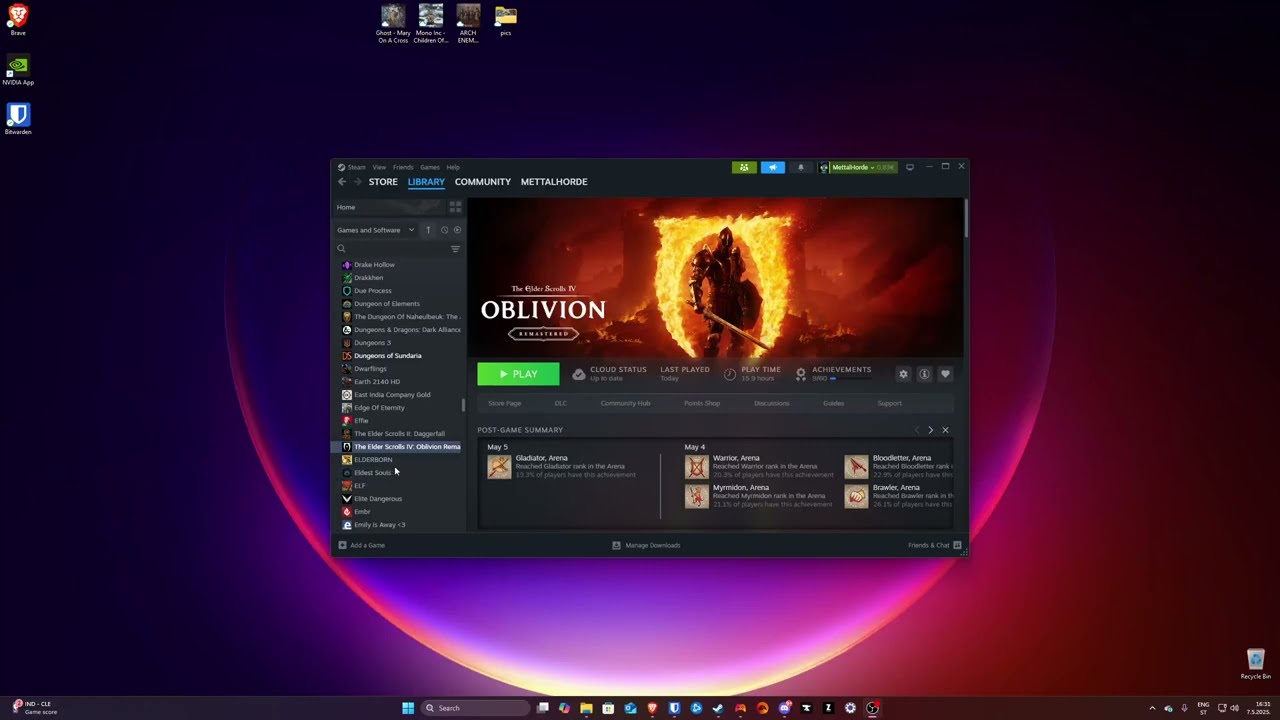Open the blue announcements megaphone button
Image resolution: width=1280 pixels, height=720 pixels.
[773, 167]
